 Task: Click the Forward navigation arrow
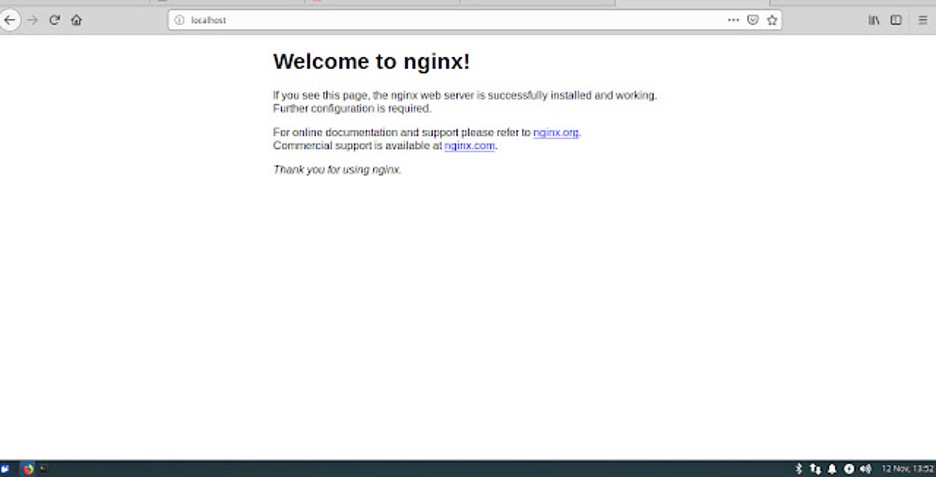[32, 20]
